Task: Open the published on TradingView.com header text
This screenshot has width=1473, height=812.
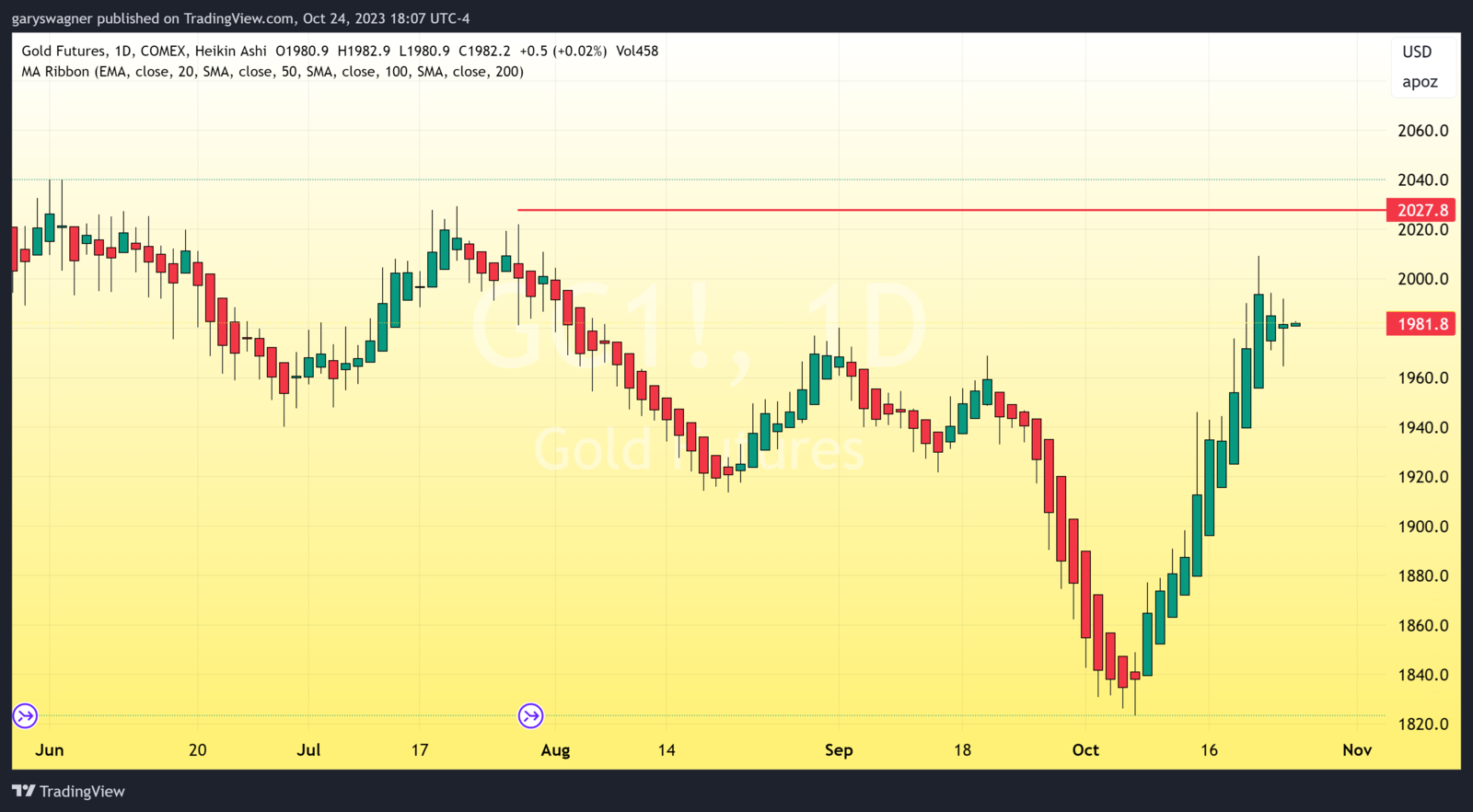Action: tap(240, 18)
